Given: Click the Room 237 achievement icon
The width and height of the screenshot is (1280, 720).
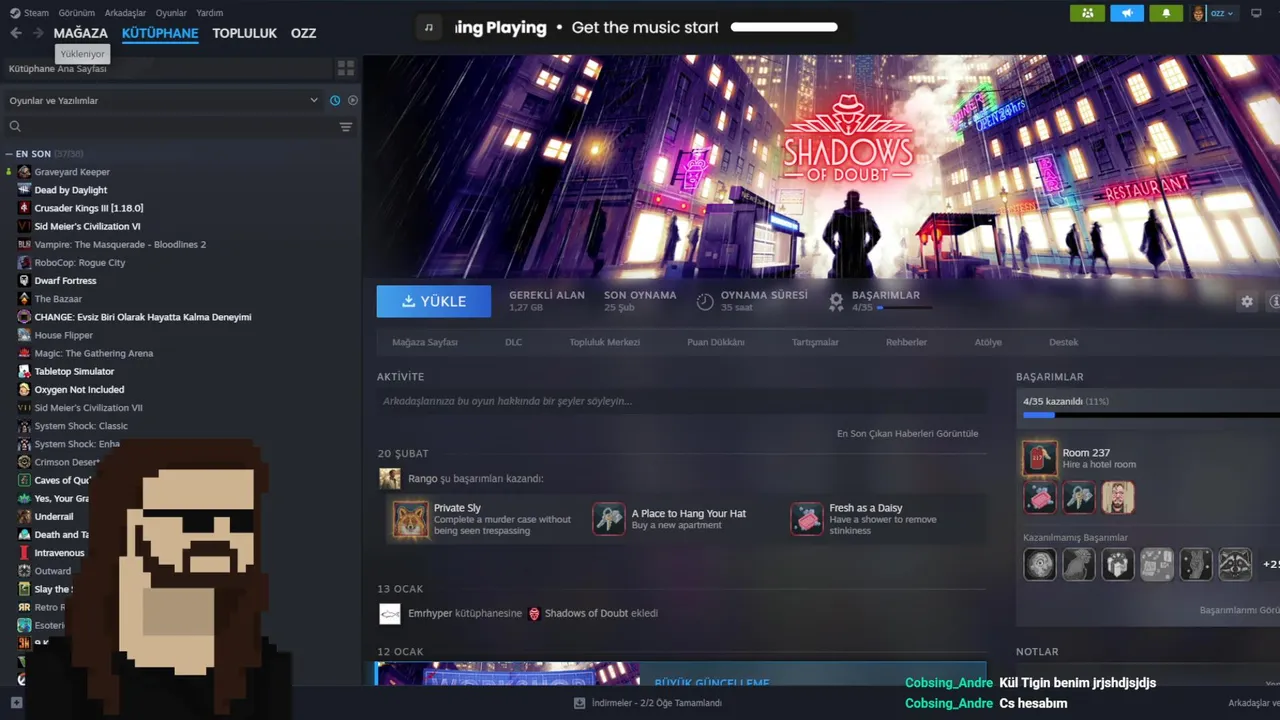Looking at the screenshot, I should click(1040, 458).
